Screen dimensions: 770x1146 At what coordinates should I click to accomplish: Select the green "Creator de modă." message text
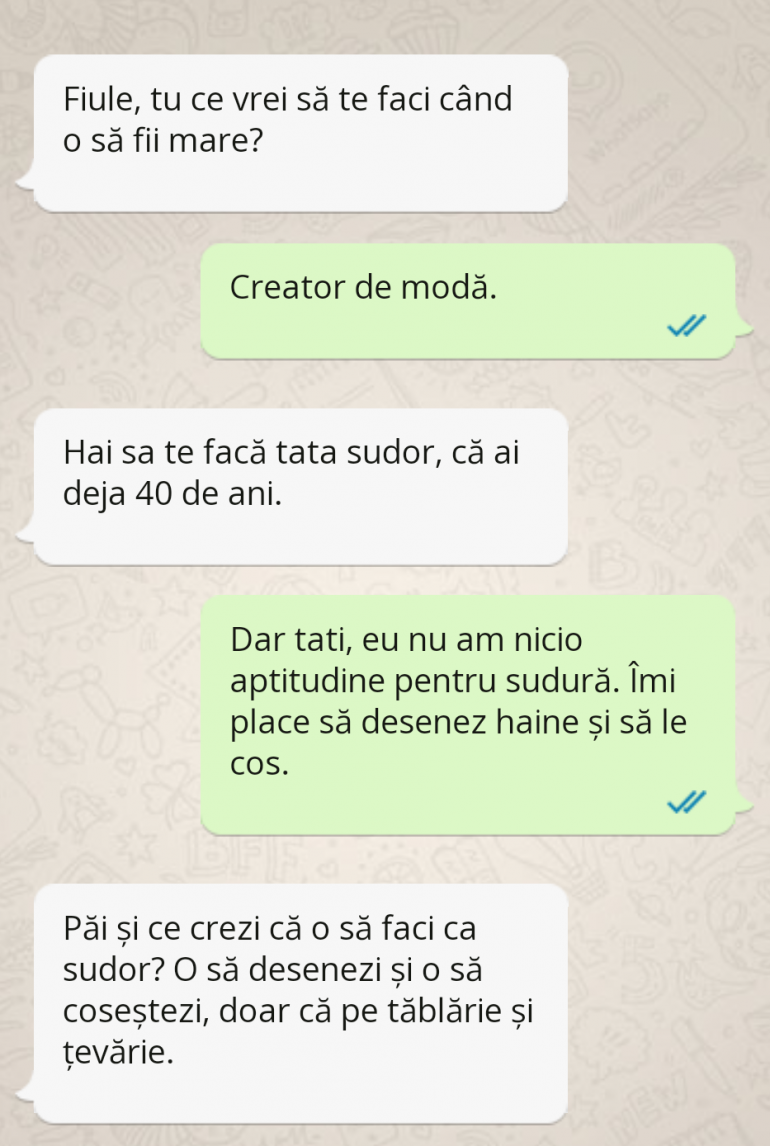[x=363, y=287]
